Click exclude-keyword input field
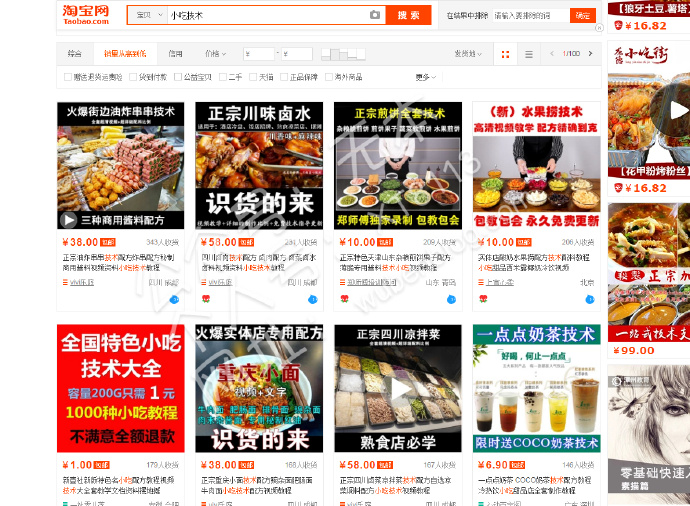The width and height of the screenshot is (690, 506). 530,16
